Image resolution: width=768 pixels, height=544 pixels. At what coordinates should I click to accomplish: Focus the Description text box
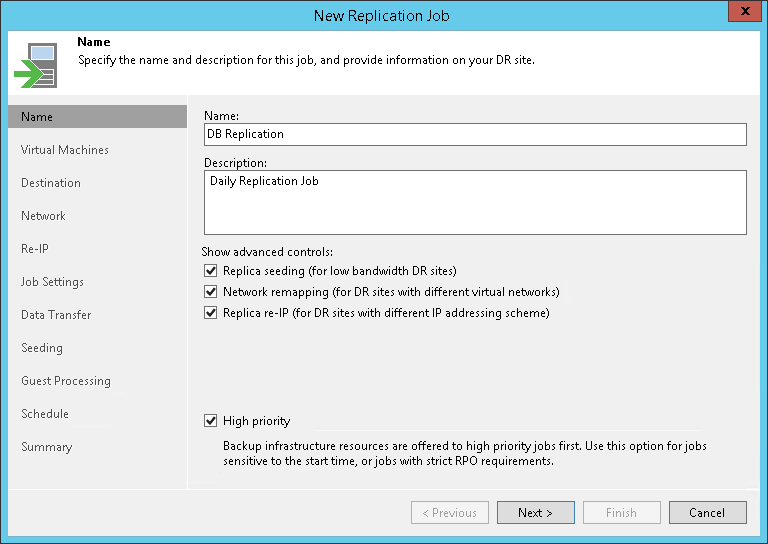click(475, 202)
